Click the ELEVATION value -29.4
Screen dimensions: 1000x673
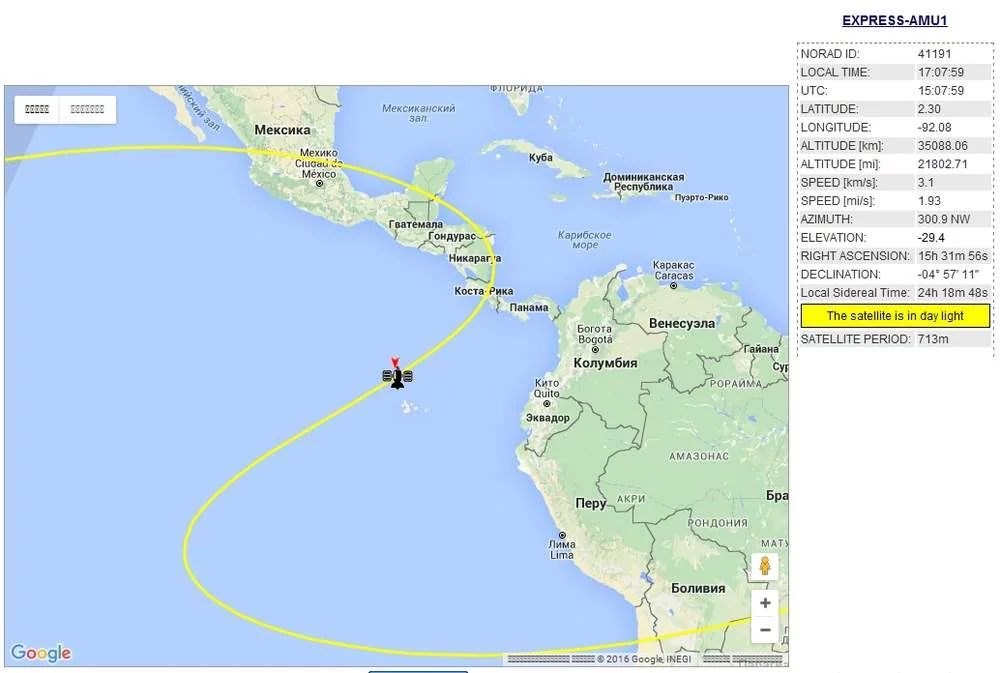coord(931,238)
